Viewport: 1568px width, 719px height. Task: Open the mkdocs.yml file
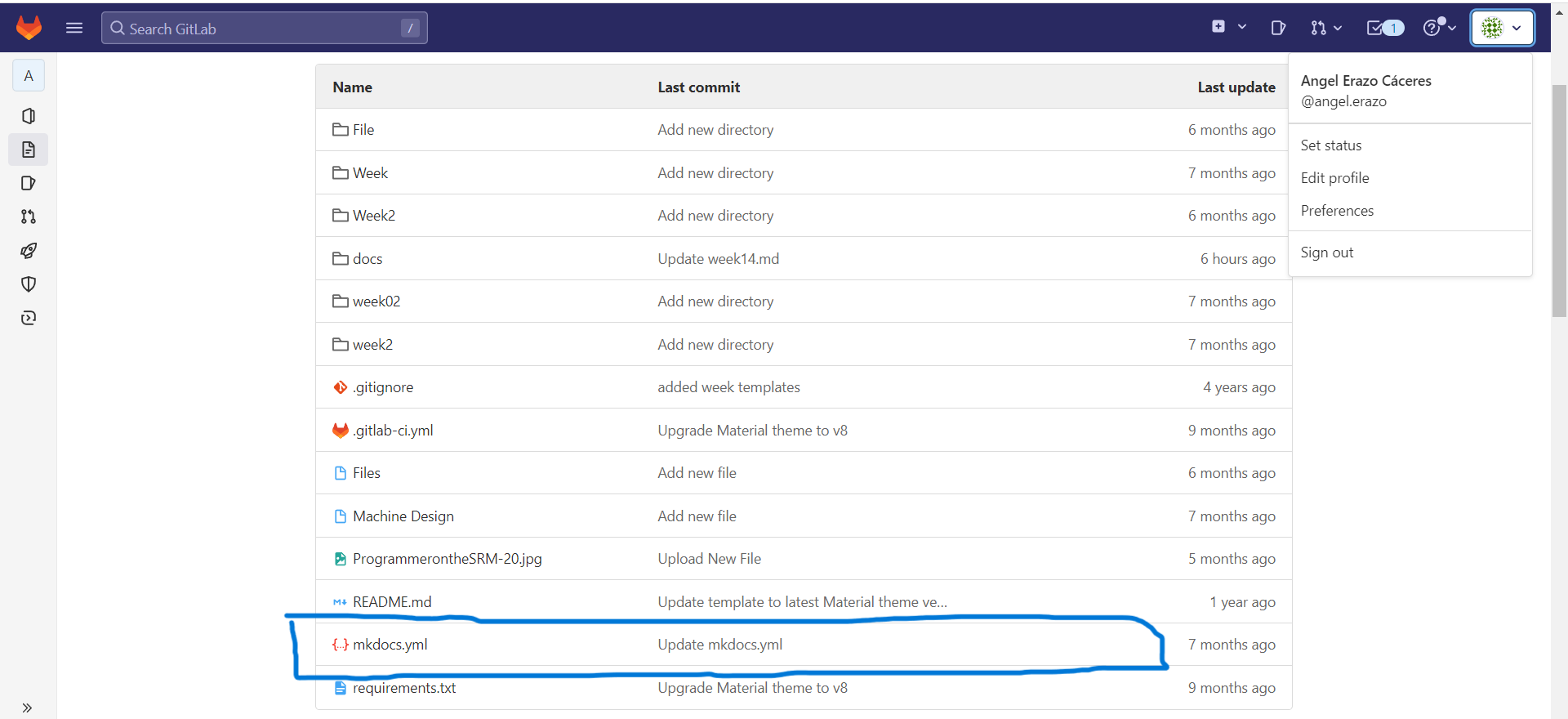point(390,645)
